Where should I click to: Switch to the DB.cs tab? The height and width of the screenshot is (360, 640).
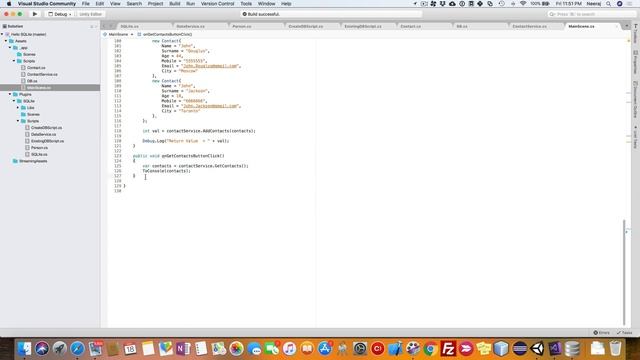tap(462, 26)
